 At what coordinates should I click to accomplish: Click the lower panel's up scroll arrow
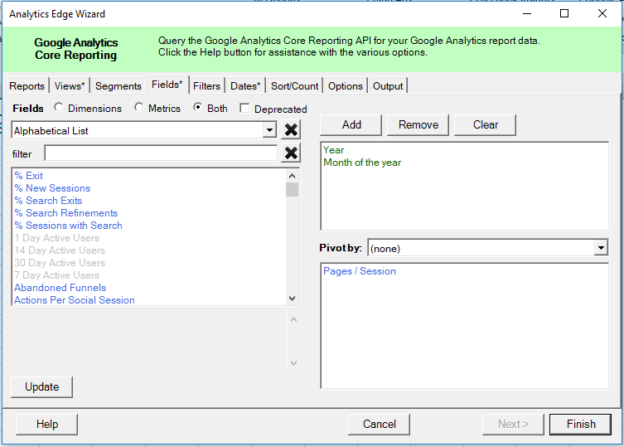tap(294, 320)
